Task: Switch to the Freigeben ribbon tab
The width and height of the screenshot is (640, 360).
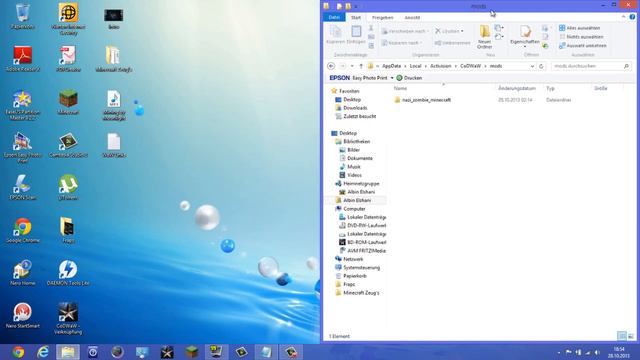Action: pyautogui.click(x=382, y=17)
